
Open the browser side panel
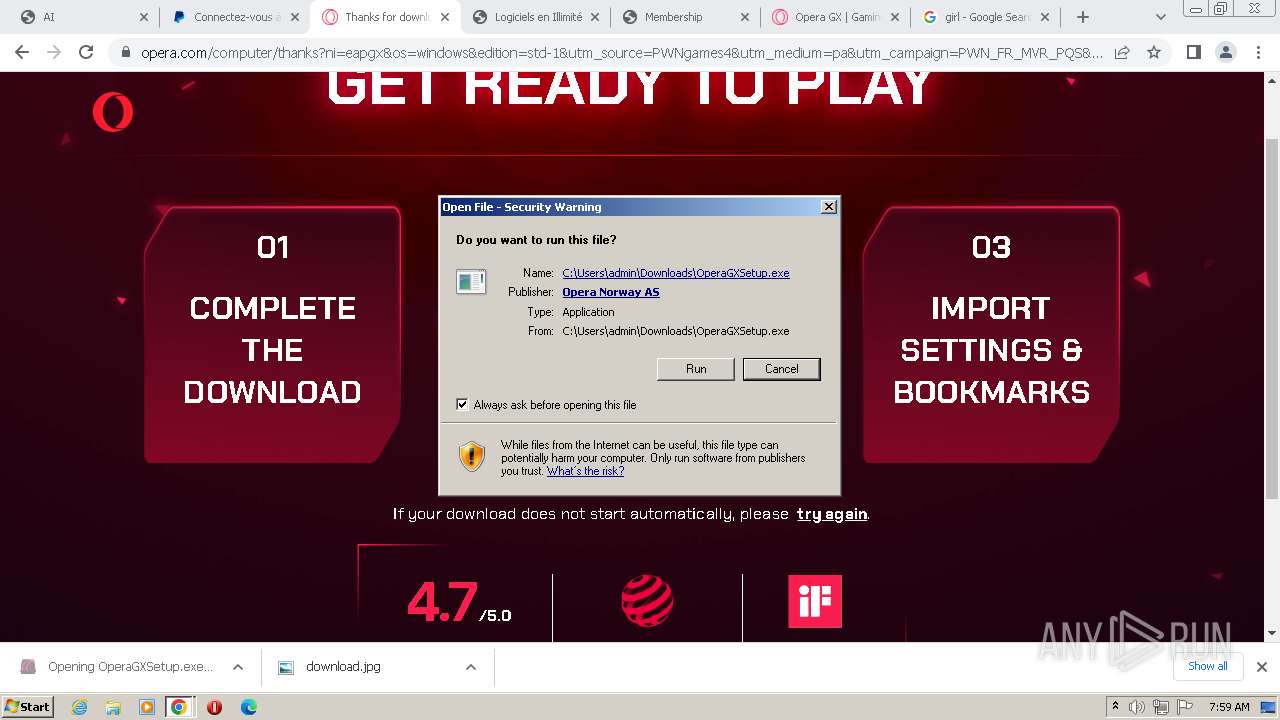point(1193,53)
